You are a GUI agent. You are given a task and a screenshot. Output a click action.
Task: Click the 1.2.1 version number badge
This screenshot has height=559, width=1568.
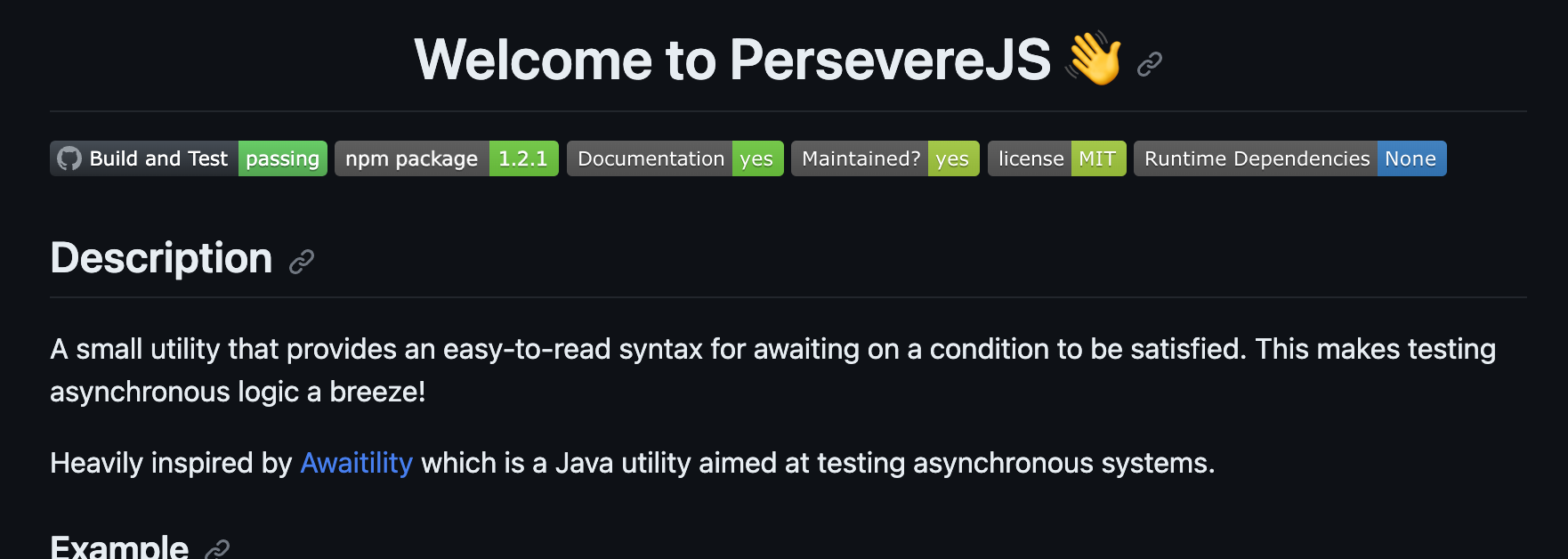tap(522, 158)
